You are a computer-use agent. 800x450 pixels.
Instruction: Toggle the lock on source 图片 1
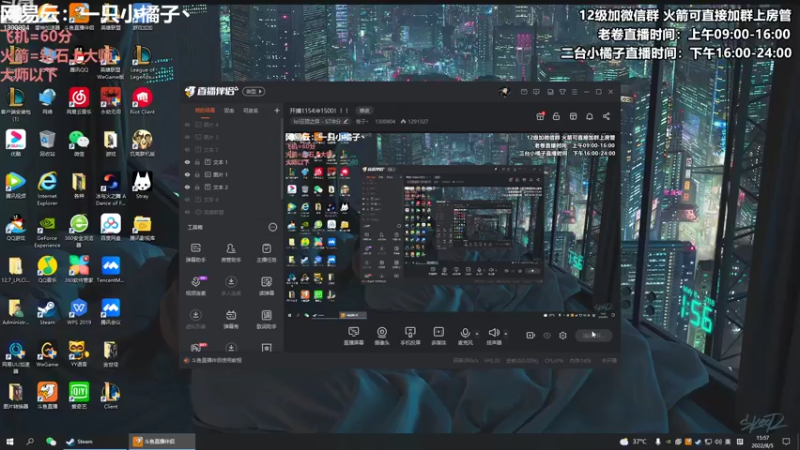[197, 174]
